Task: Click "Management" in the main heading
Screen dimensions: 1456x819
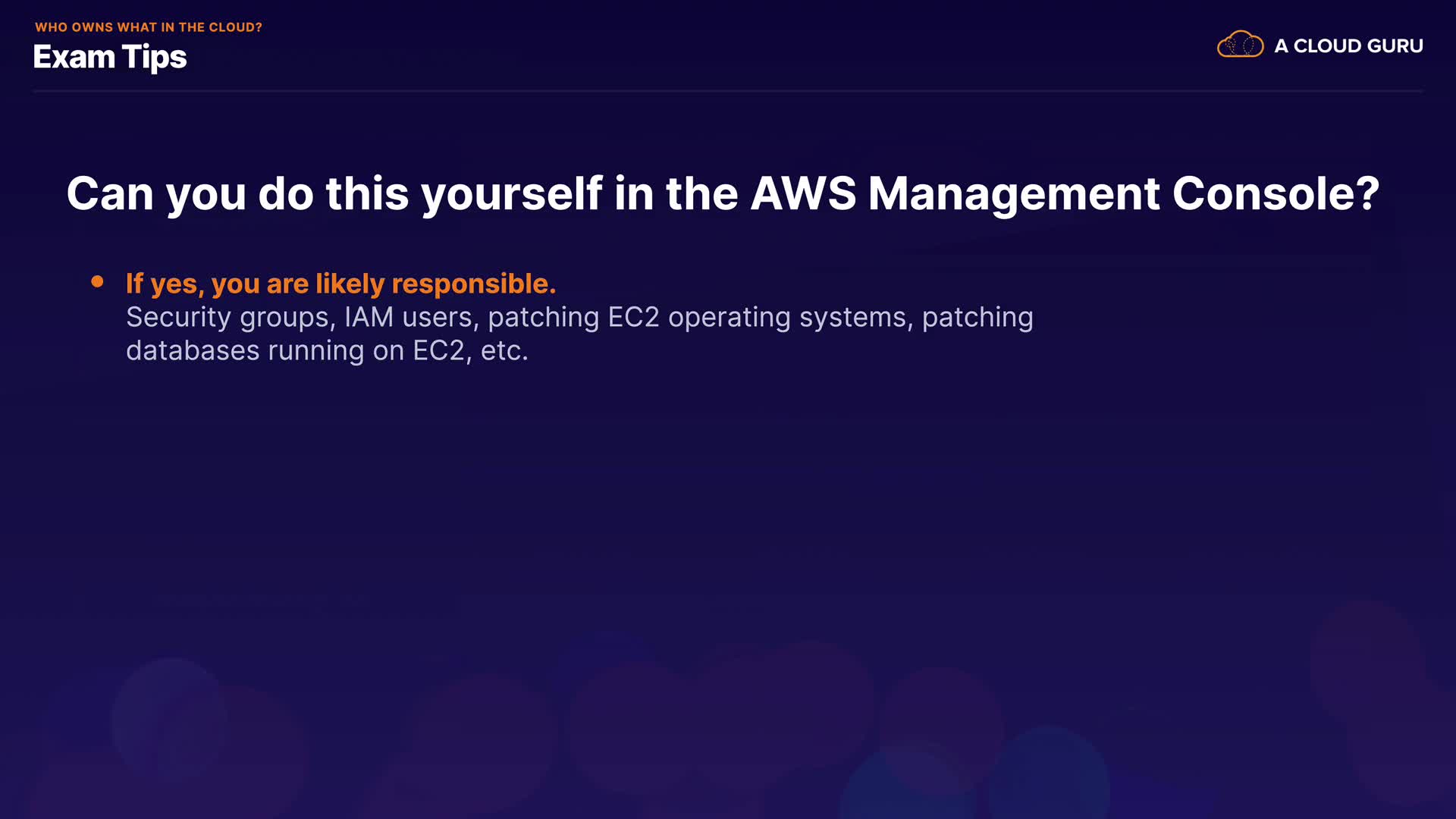Action: tap(1014, 193)
